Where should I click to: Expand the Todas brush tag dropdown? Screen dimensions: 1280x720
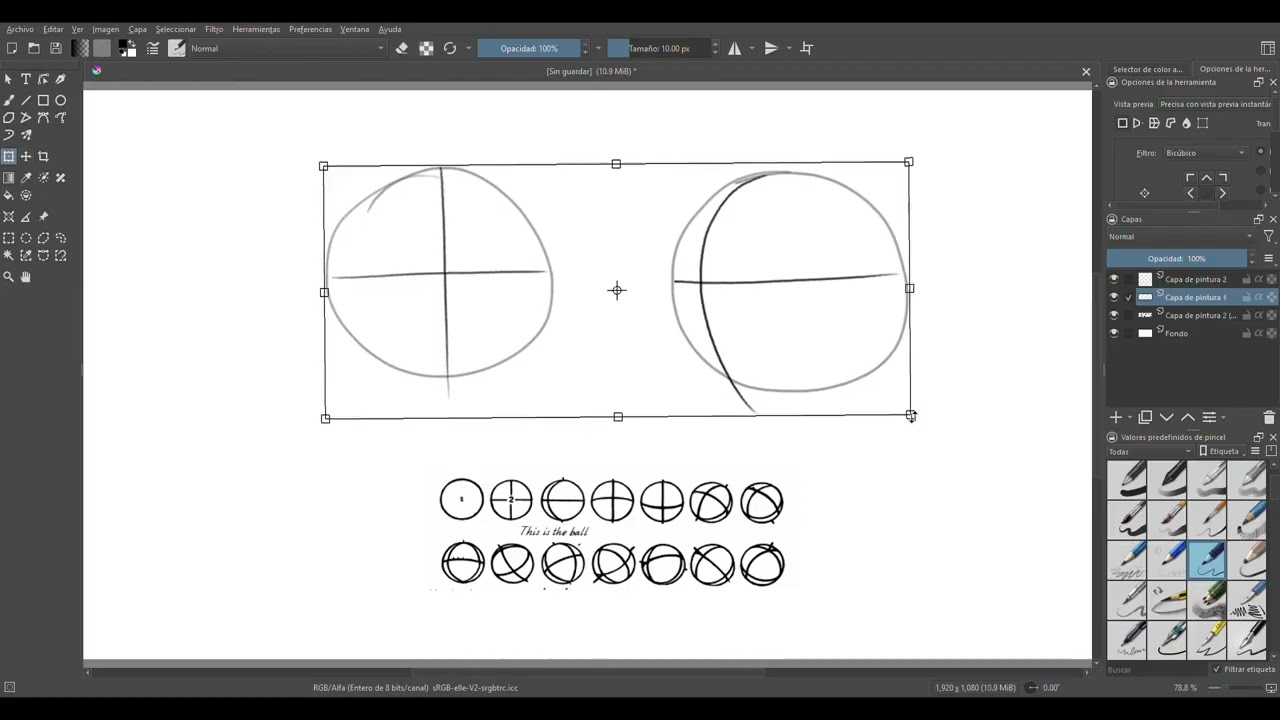point(1150,451)
